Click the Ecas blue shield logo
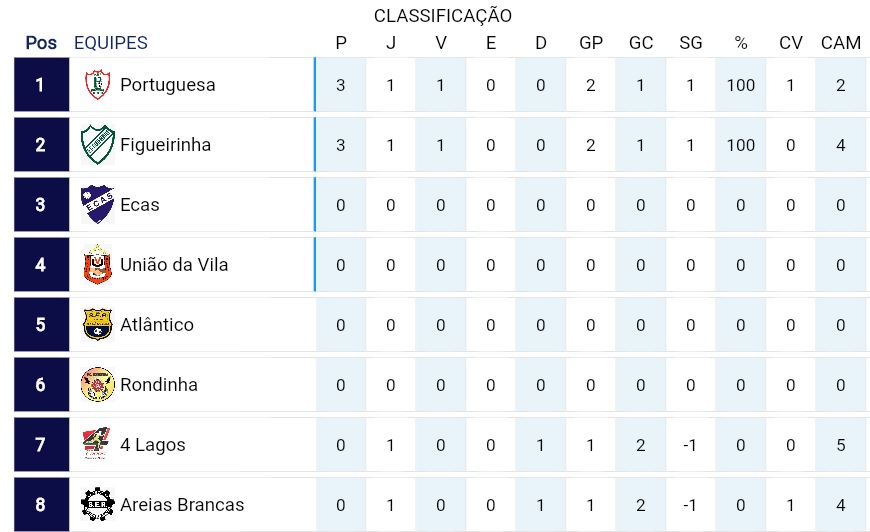This screenshot has width=870, height=532. coord(98,205)
